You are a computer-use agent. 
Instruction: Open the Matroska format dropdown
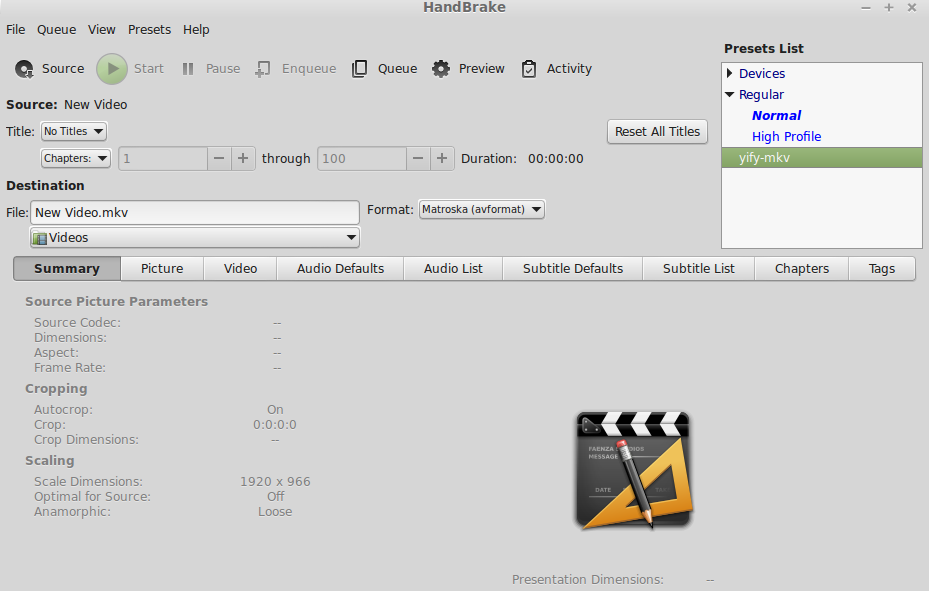[482, 209]
